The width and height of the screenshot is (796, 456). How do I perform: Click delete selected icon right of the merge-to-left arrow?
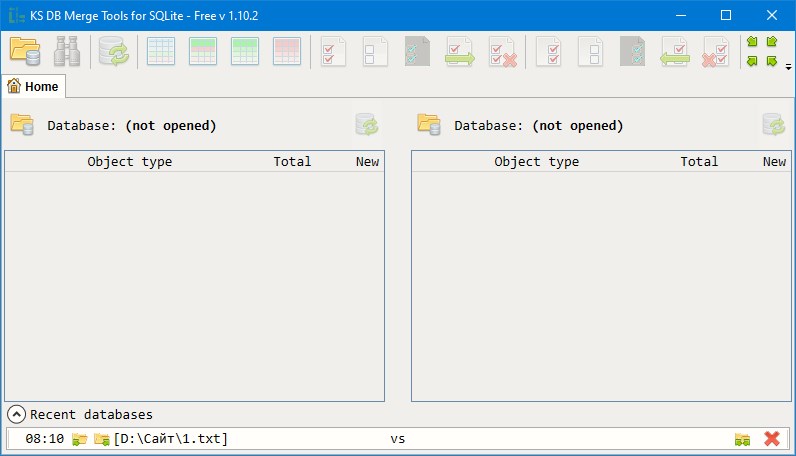[715, 51]
